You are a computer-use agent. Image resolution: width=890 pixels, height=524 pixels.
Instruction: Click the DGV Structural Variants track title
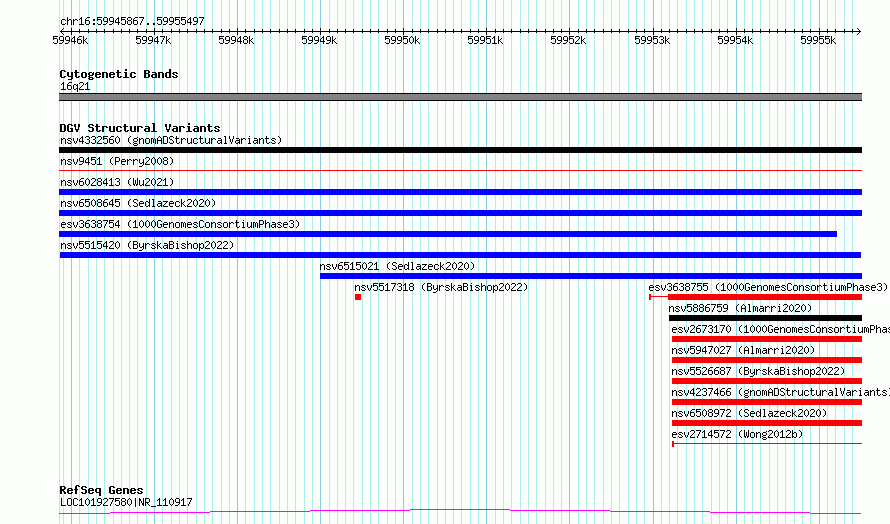pos(140,128)
